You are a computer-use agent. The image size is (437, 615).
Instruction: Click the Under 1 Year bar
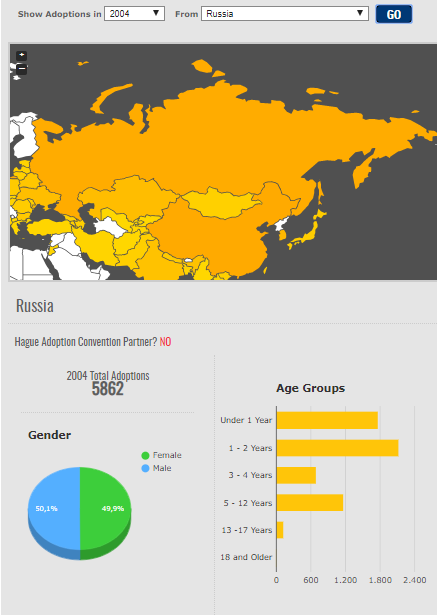[327, 420]
